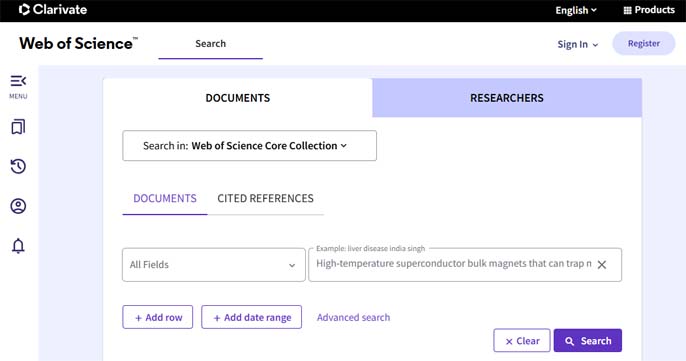686x361 pixels.
Task: Select the Search navigation tab
Action: pos(210,44)
